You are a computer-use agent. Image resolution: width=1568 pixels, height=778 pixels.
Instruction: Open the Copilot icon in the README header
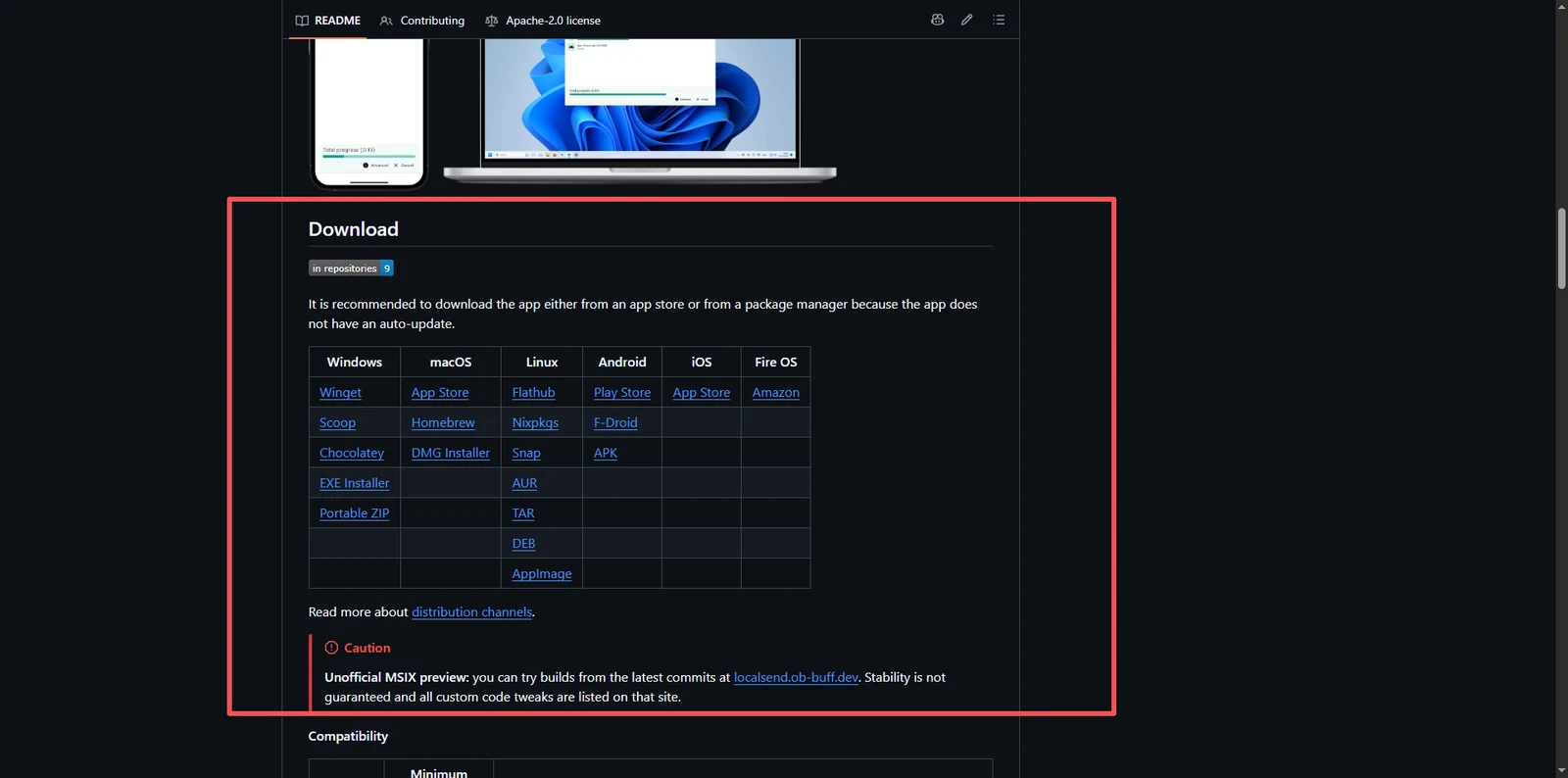[937, 20]
